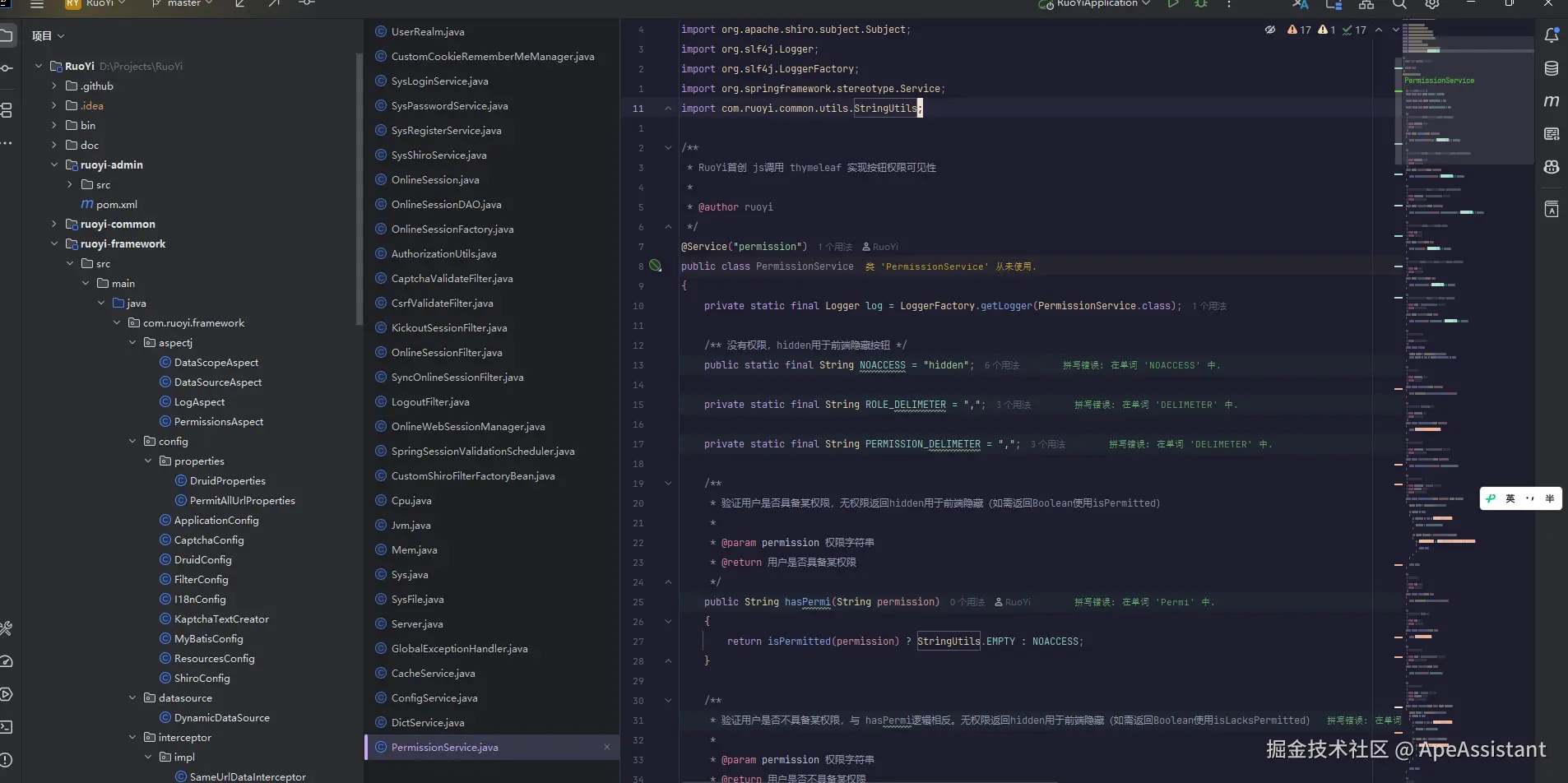Open Search Everywhere magnifier icon

coord(1399,4)
